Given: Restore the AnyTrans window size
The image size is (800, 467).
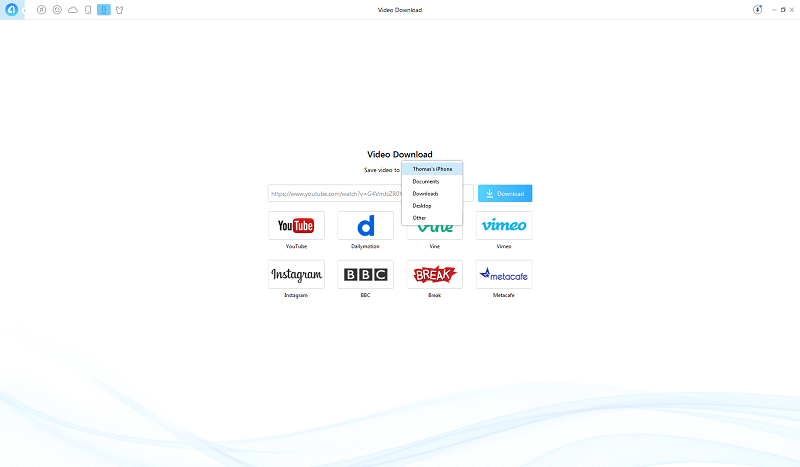Looking at the screenshot, I should pos(783,10).
